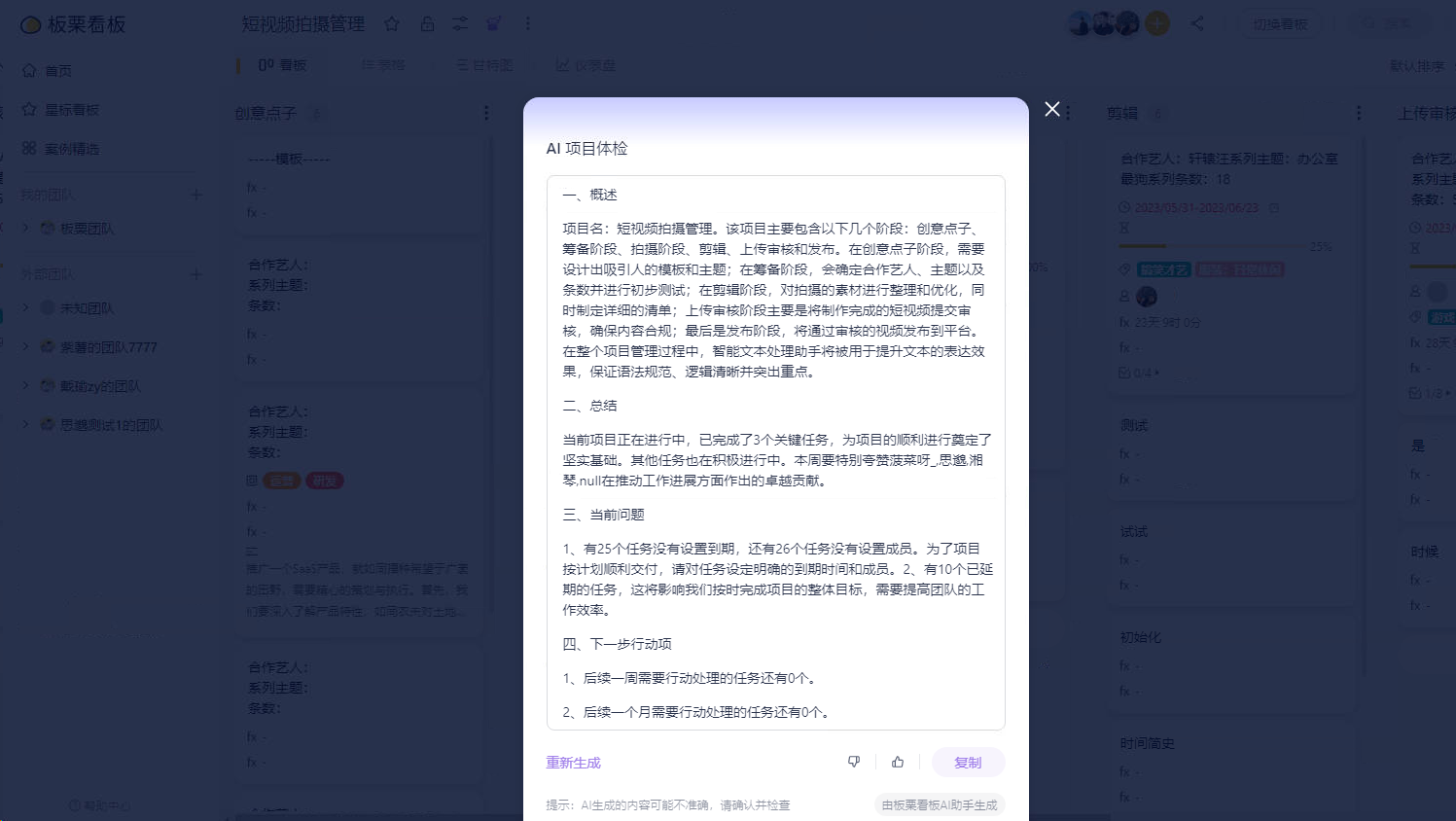Screen dimensions: 1456x821
Task: Star the 短视频拍摄管理 board
Action: (392, 23)
